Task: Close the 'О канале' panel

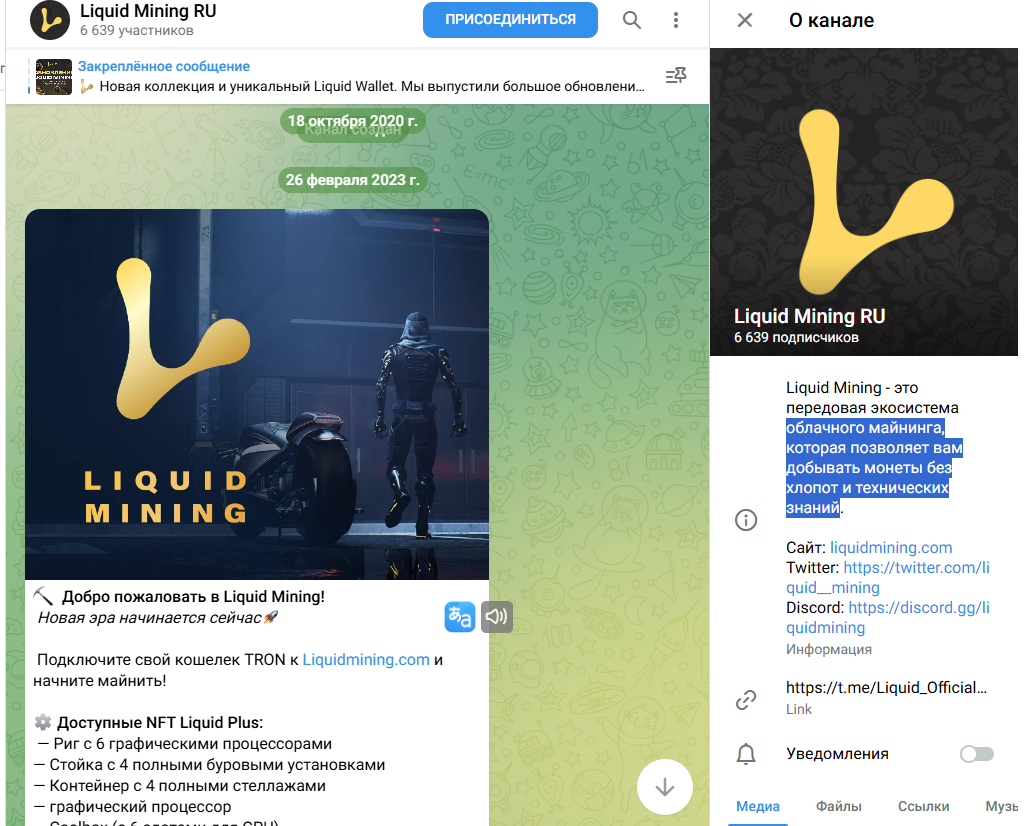Action: [744, 20]
